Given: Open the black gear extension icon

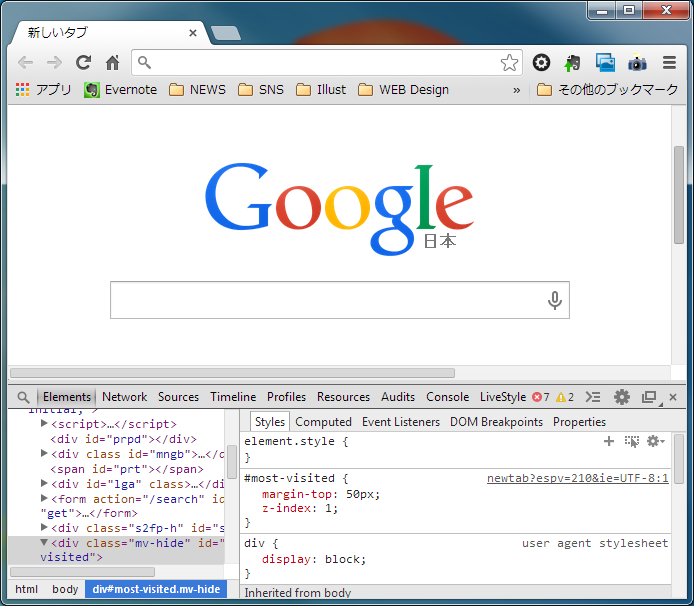Looking at the screenshot, I should (541, 63).
